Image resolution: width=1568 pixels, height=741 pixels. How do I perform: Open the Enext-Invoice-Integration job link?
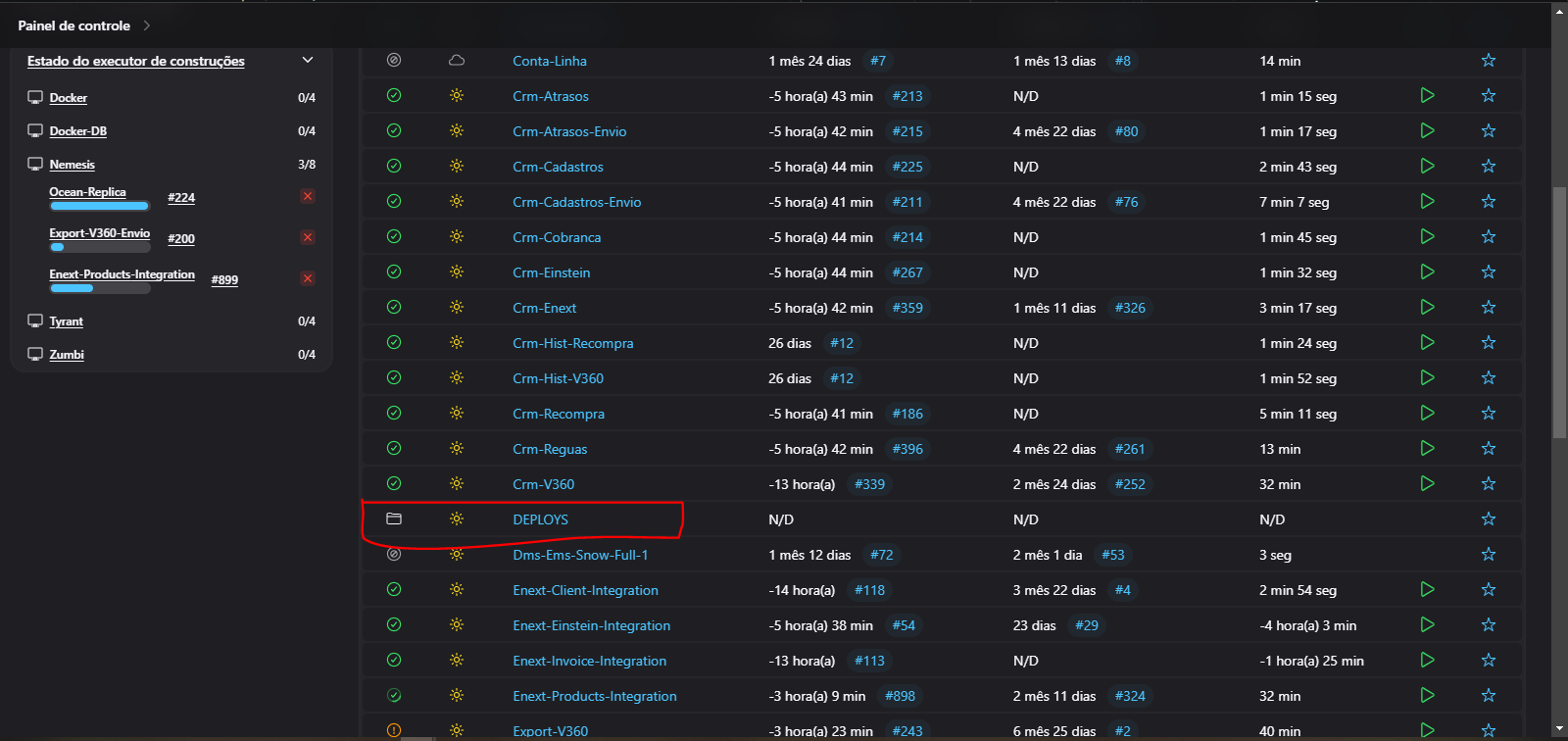589,661
